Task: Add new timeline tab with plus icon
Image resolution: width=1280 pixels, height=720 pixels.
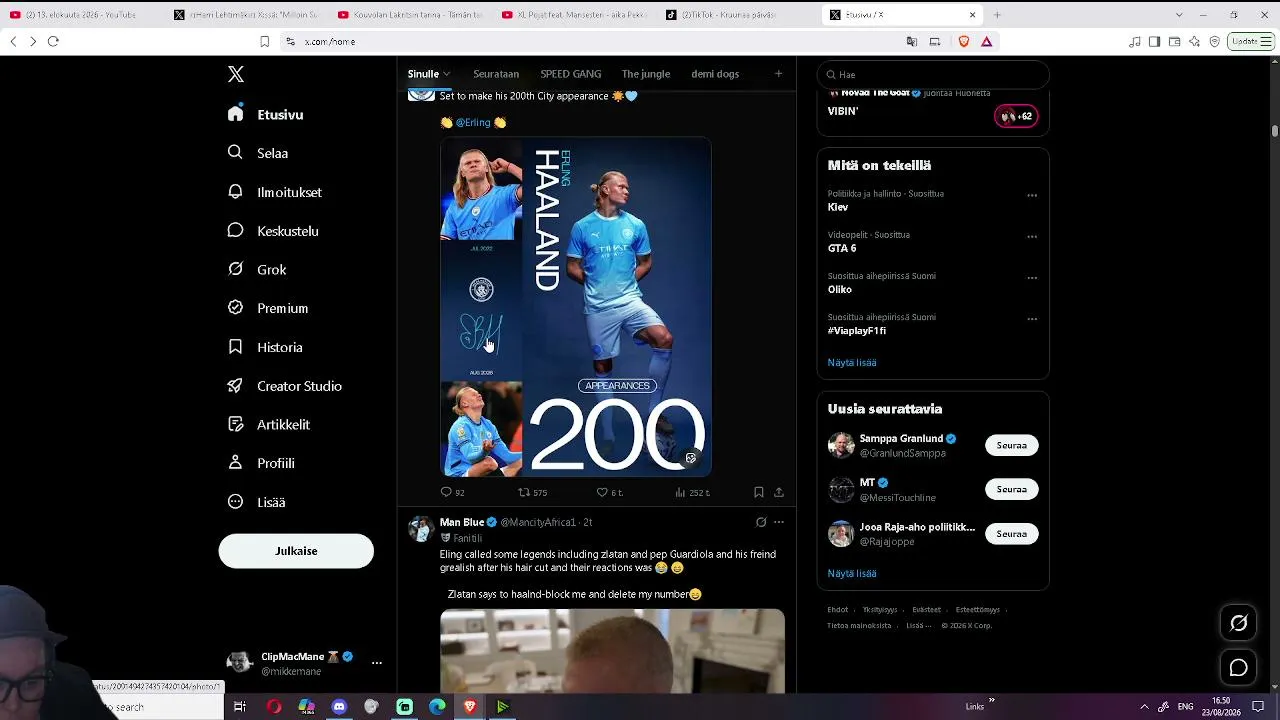Action: 779,73
